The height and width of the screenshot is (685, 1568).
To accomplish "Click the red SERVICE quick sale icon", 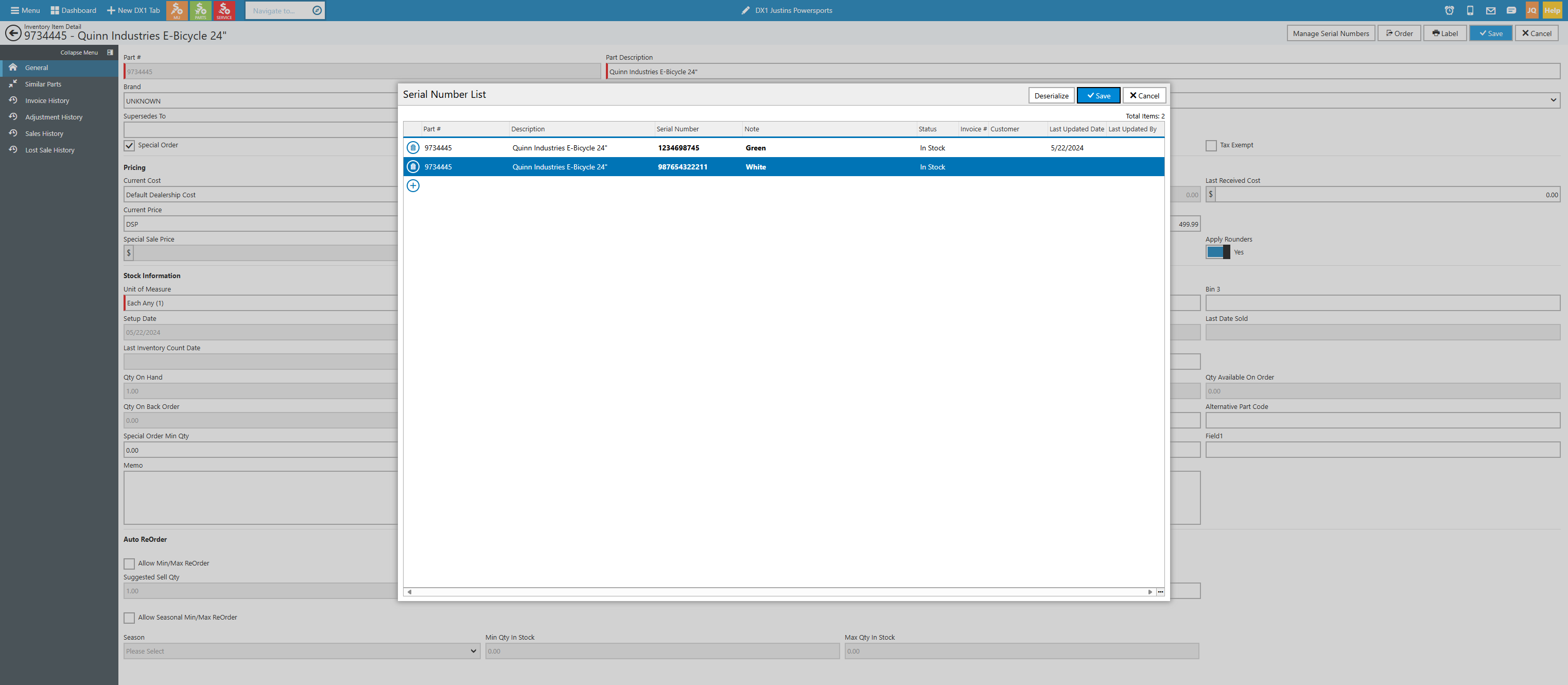I will [224, 10].
